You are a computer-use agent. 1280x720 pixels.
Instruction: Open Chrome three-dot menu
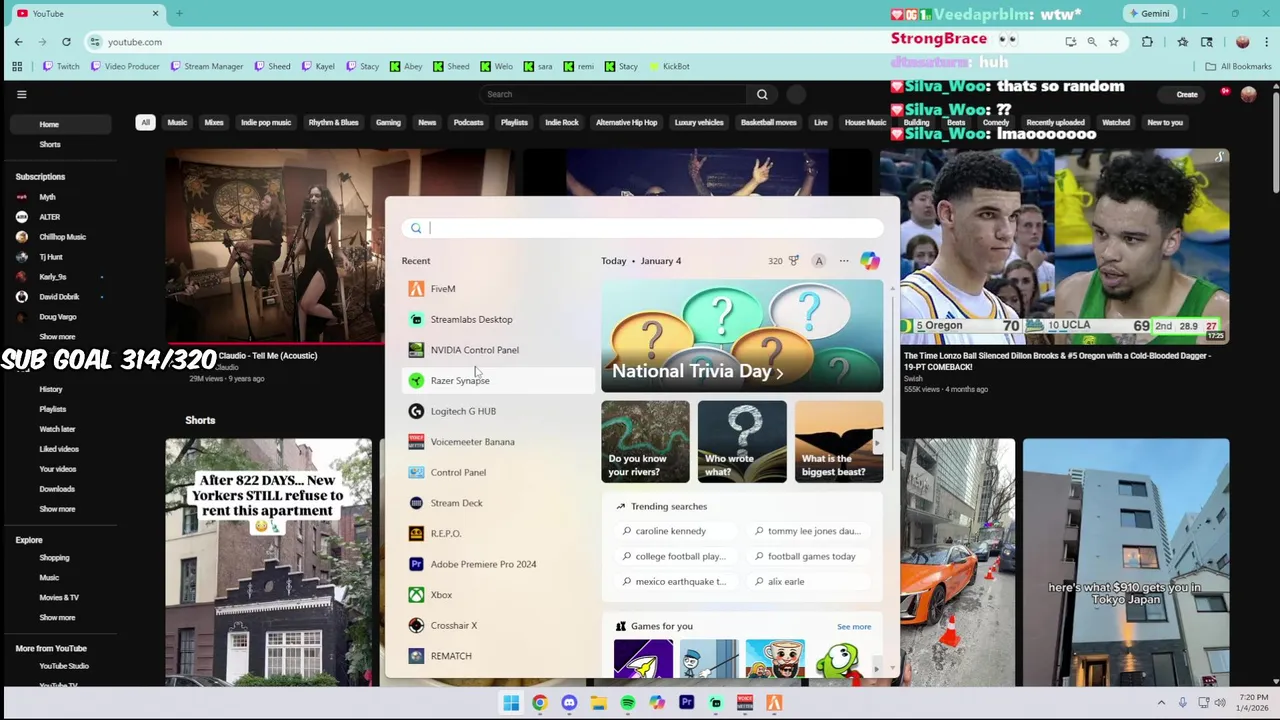pyautogui.click(x=1266, y=42)
